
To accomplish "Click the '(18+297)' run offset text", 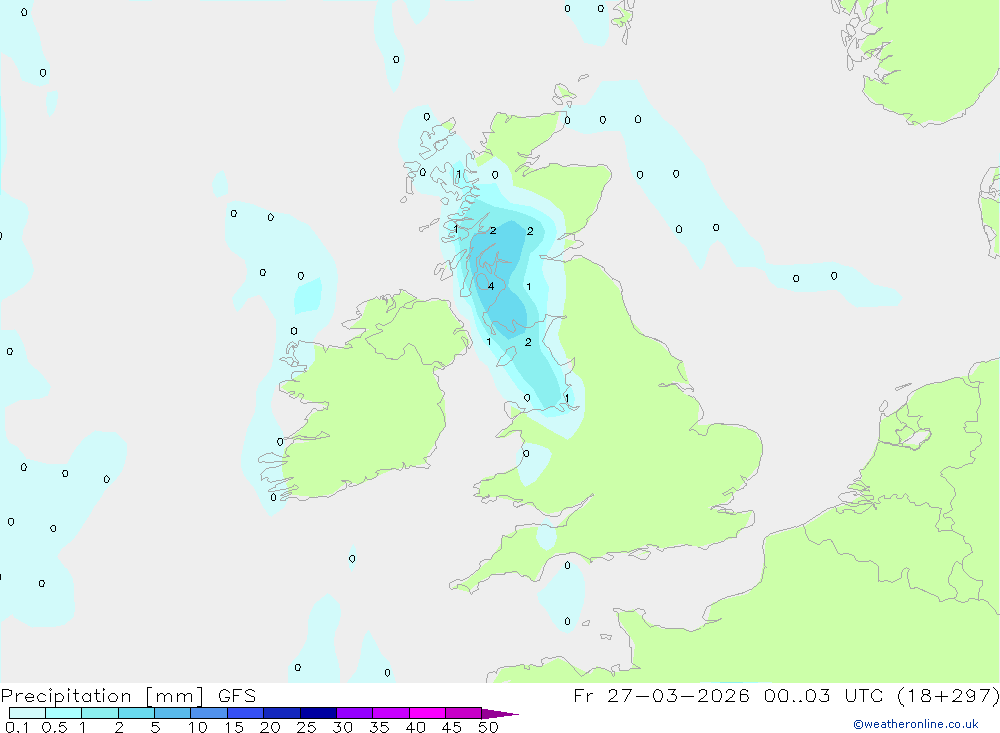I will pos(948,695).
